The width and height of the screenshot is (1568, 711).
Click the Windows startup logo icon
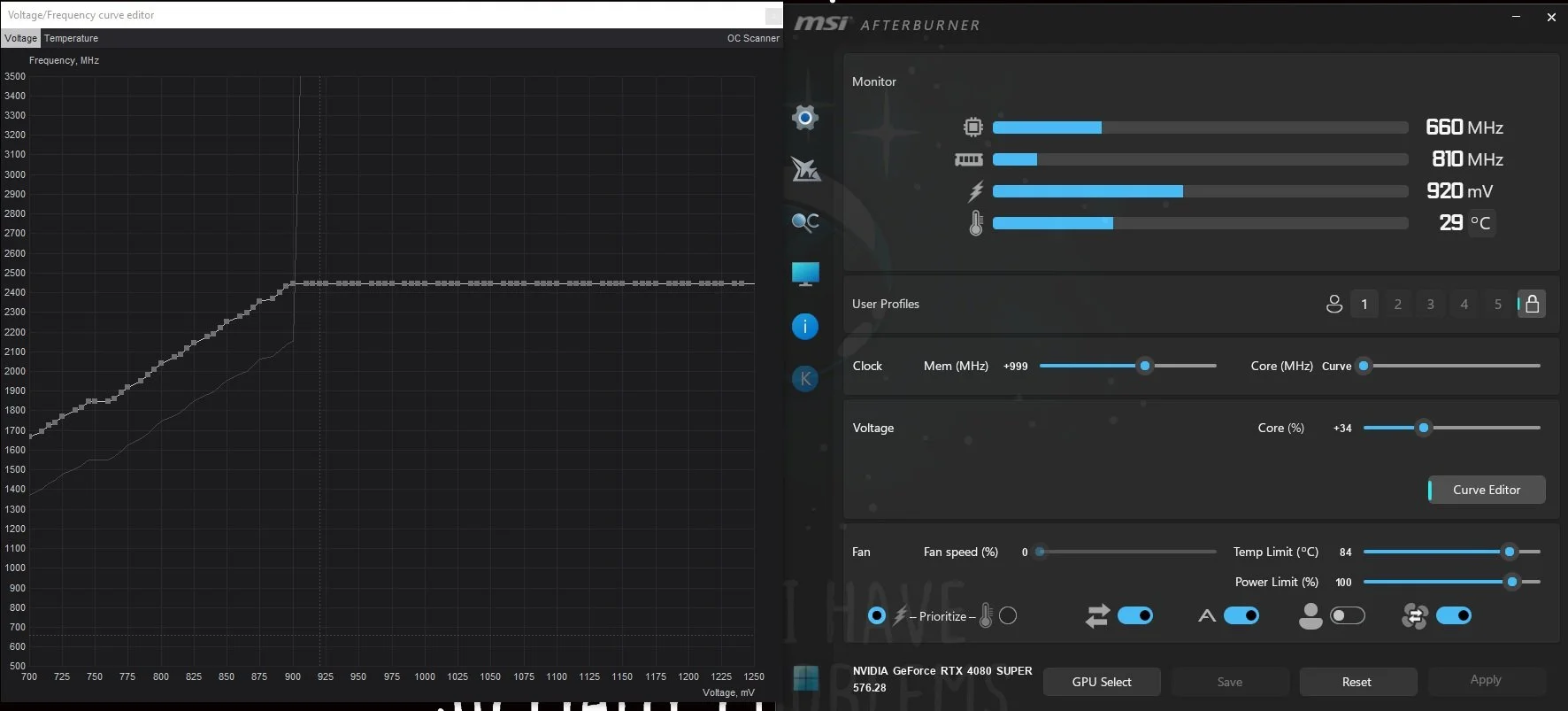806,678
